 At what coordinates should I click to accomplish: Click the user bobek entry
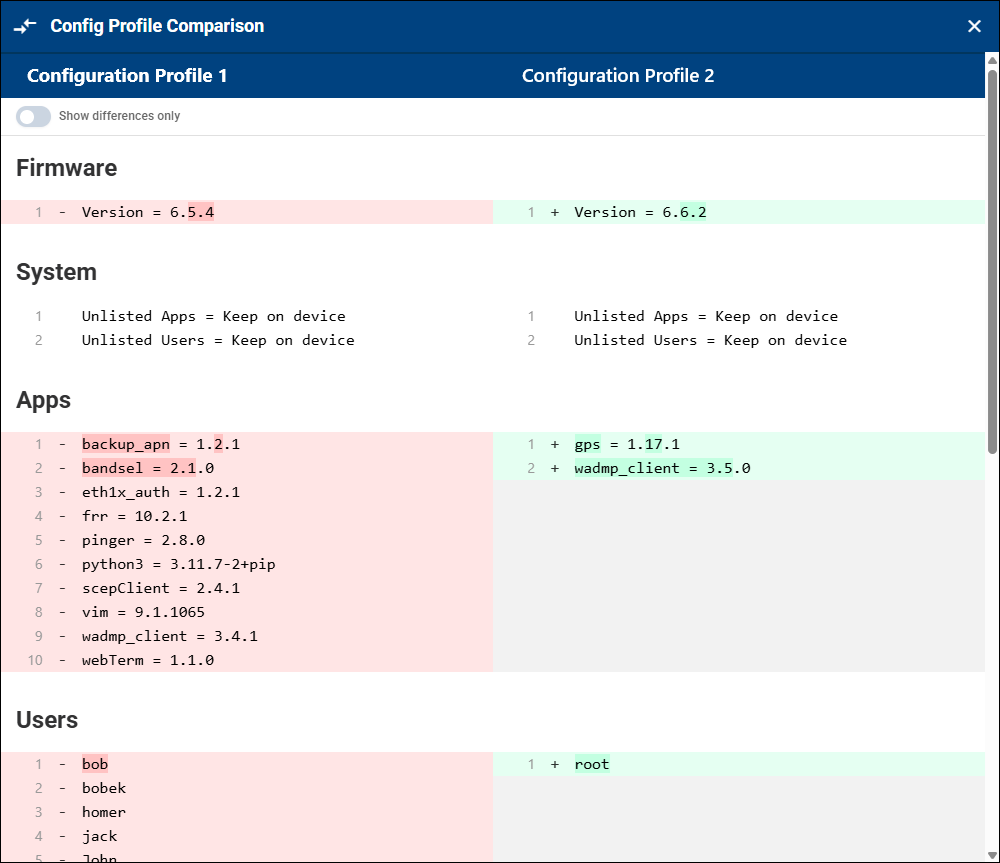coord(247,788)
